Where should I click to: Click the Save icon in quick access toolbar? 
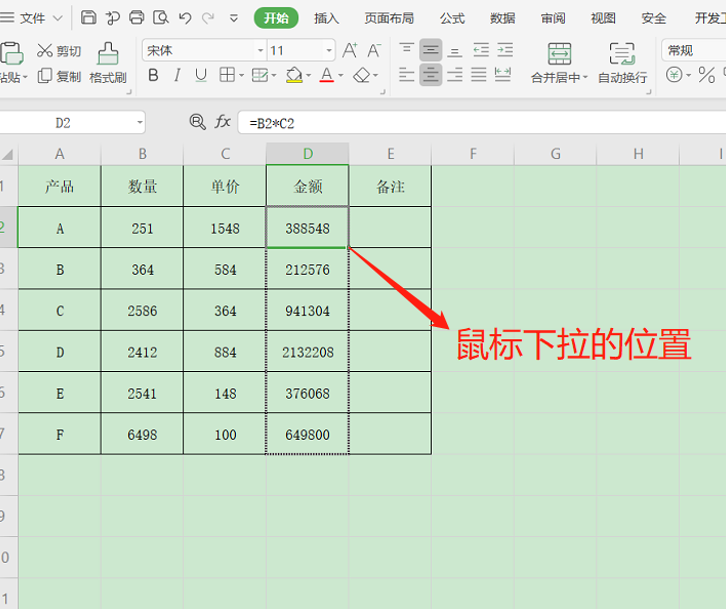[x=88, y=18]
